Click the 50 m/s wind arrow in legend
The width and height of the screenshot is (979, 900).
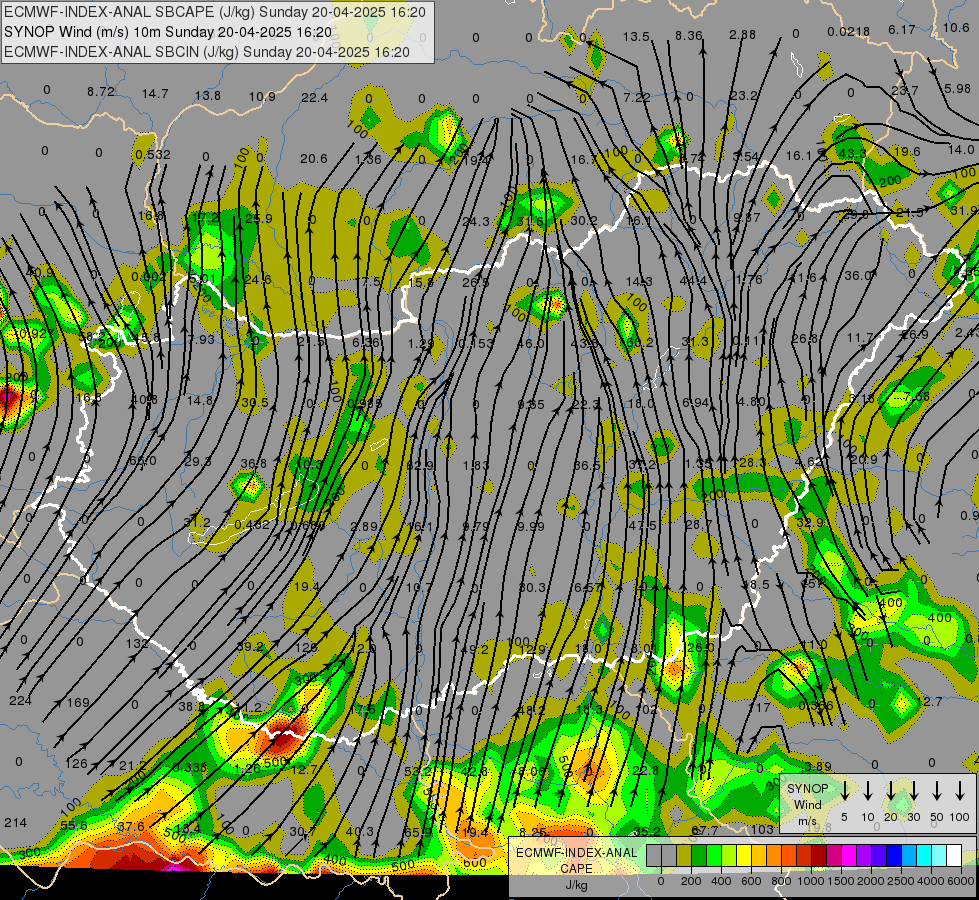pos(937,790)
